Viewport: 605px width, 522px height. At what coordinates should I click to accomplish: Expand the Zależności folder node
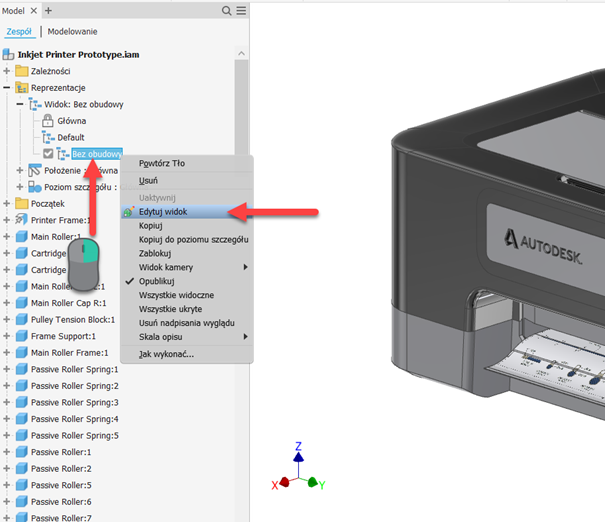(7, 71)
